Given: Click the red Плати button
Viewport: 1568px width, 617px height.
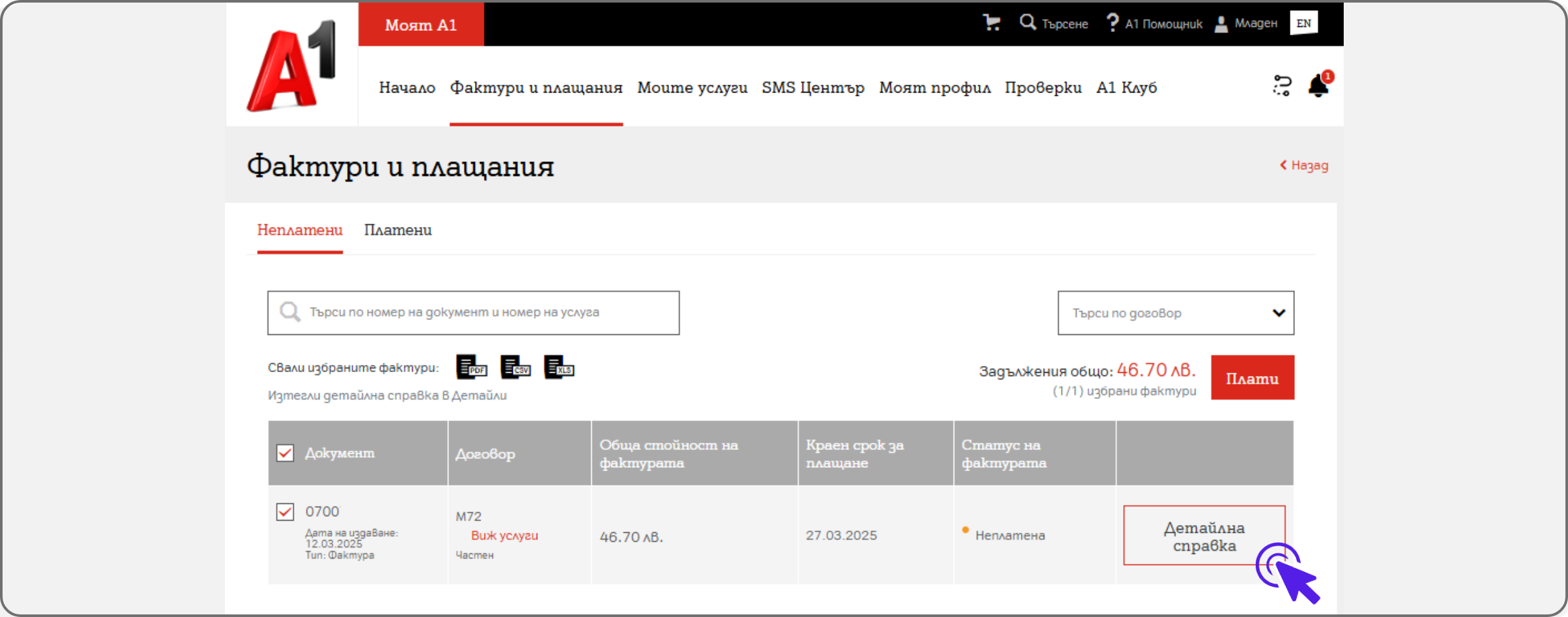Looking at the screenshot, I should pos(1252,378).
